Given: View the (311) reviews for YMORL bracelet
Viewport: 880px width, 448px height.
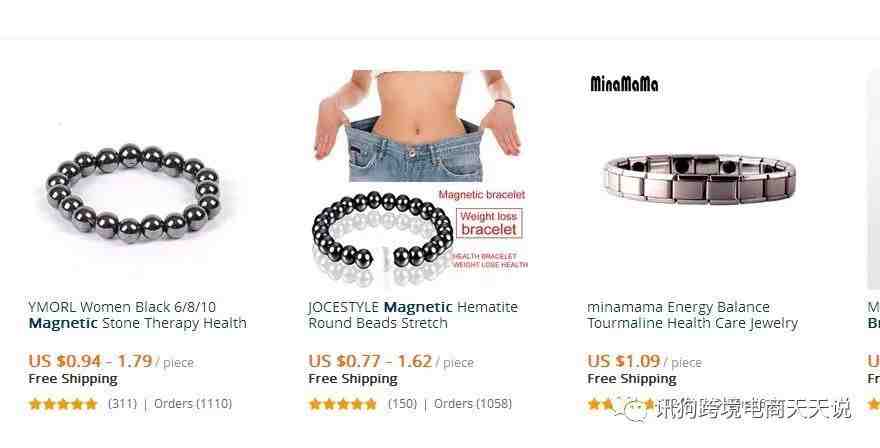Looking at the screenshot, I should point(122,404).
